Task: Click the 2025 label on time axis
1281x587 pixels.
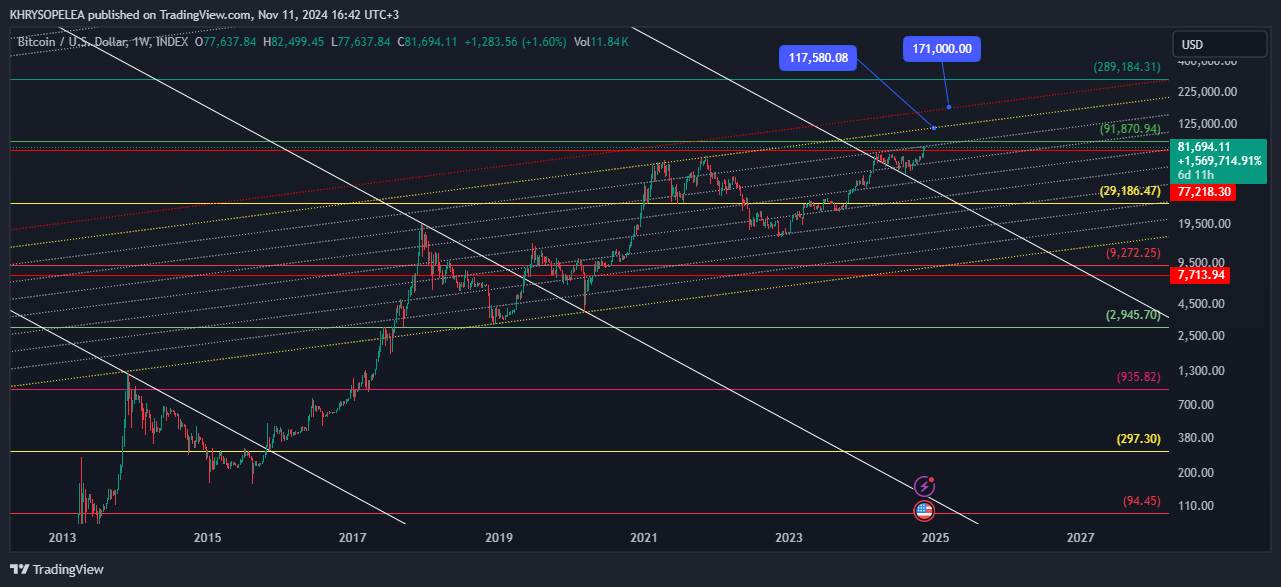Action: click(x=934, y=538)
